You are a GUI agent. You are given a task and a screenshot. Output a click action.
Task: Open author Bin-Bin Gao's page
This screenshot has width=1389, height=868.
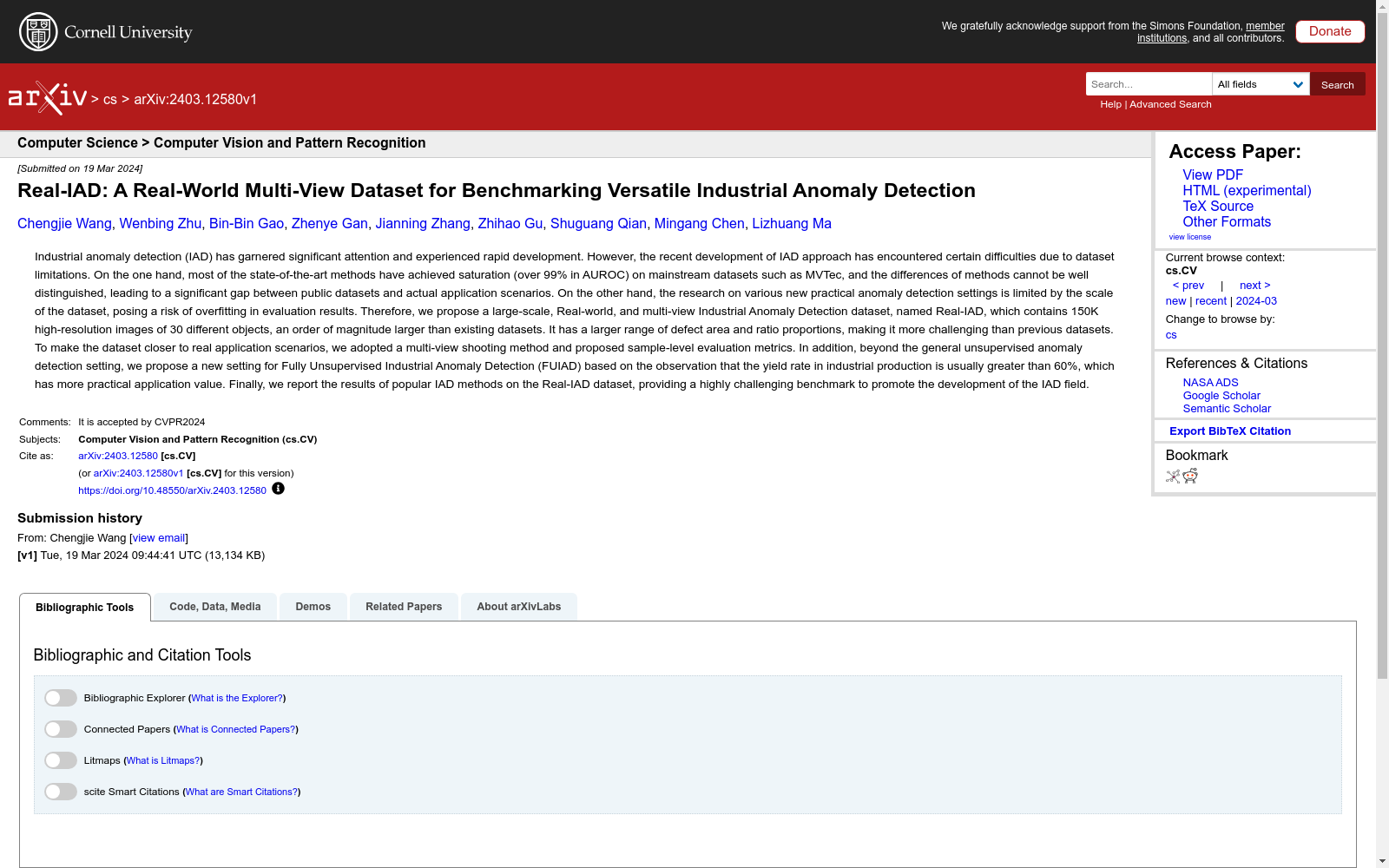point(247,224)
